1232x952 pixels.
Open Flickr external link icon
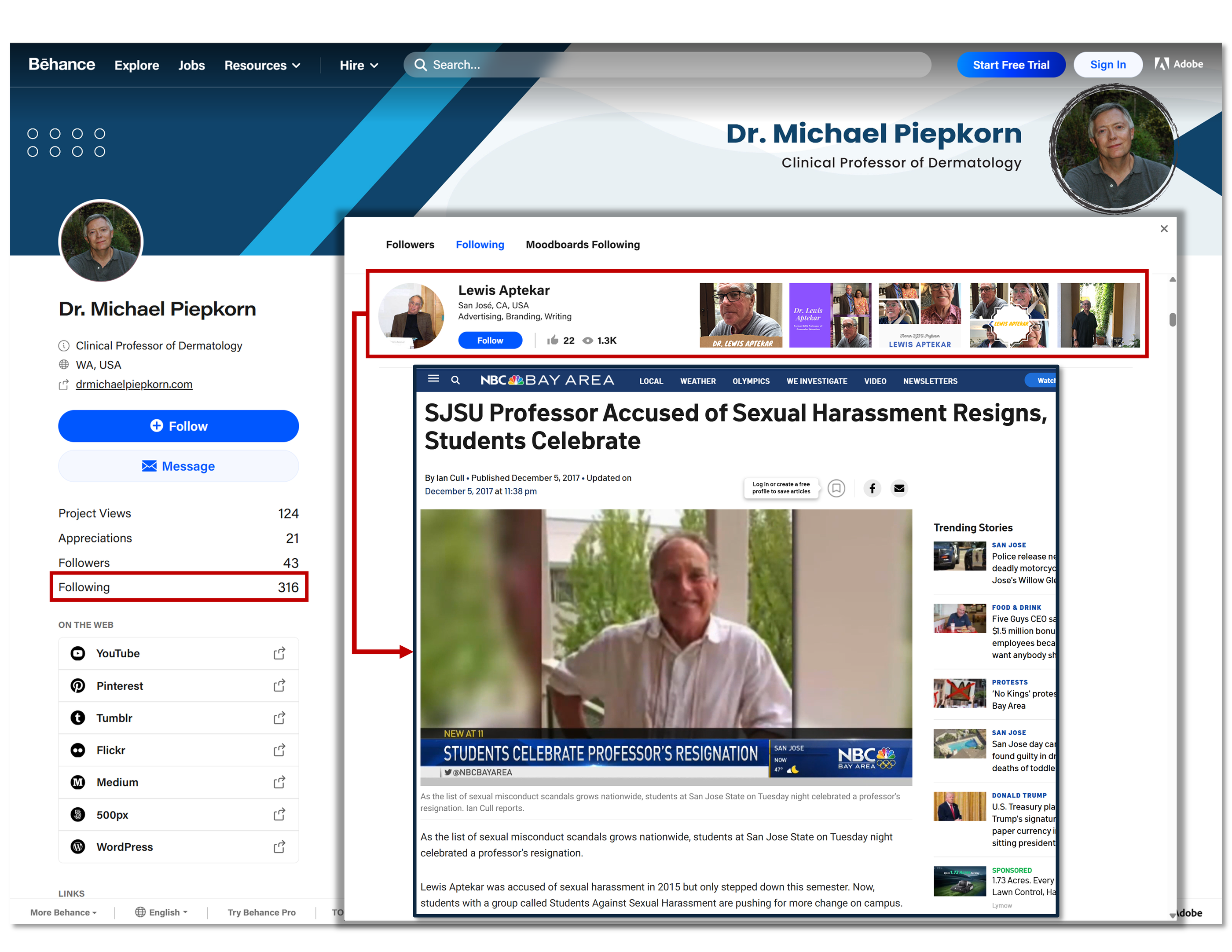279,750
